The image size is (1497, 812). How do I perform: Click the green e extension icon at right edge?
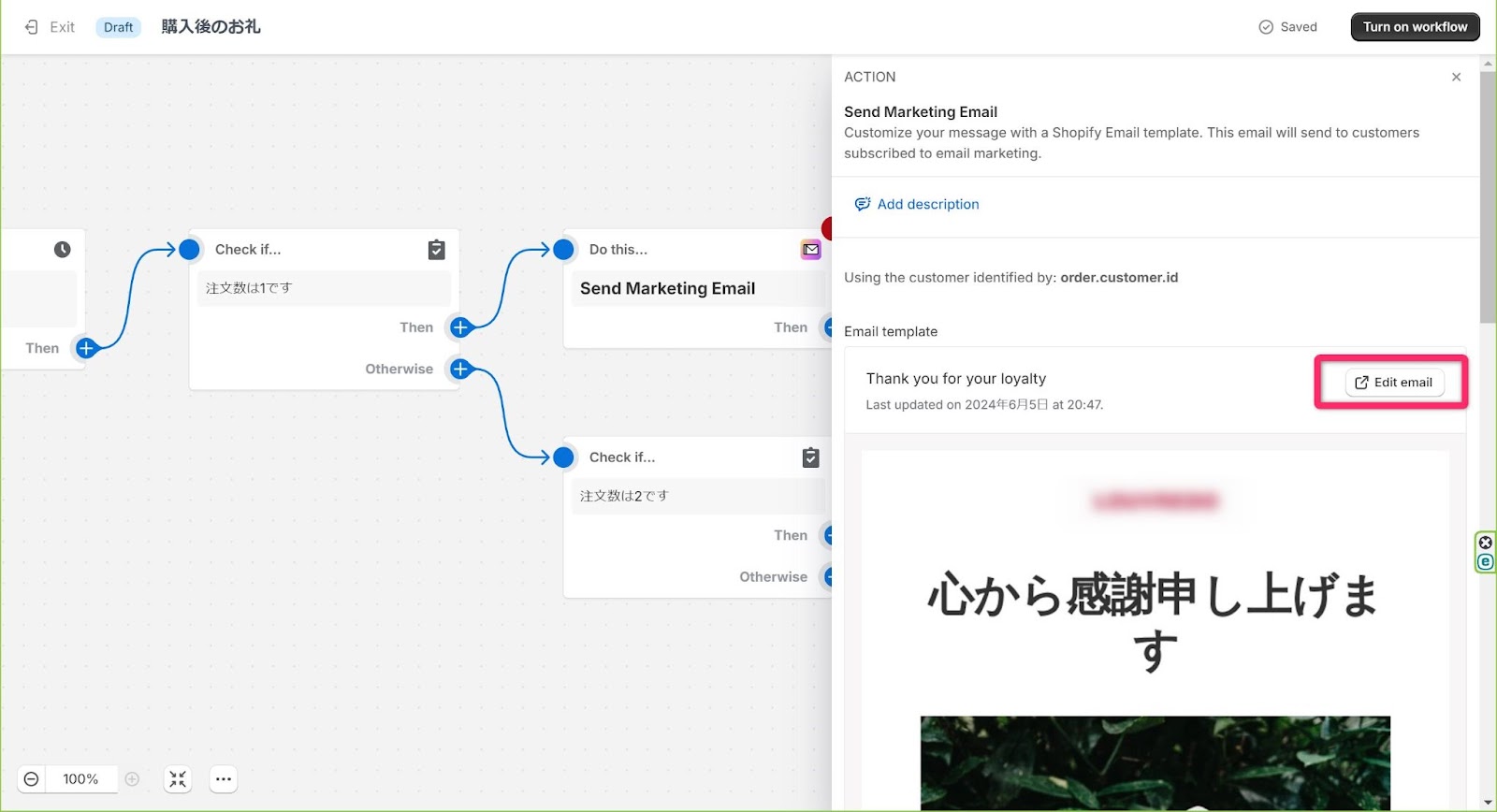[1486, 562]
